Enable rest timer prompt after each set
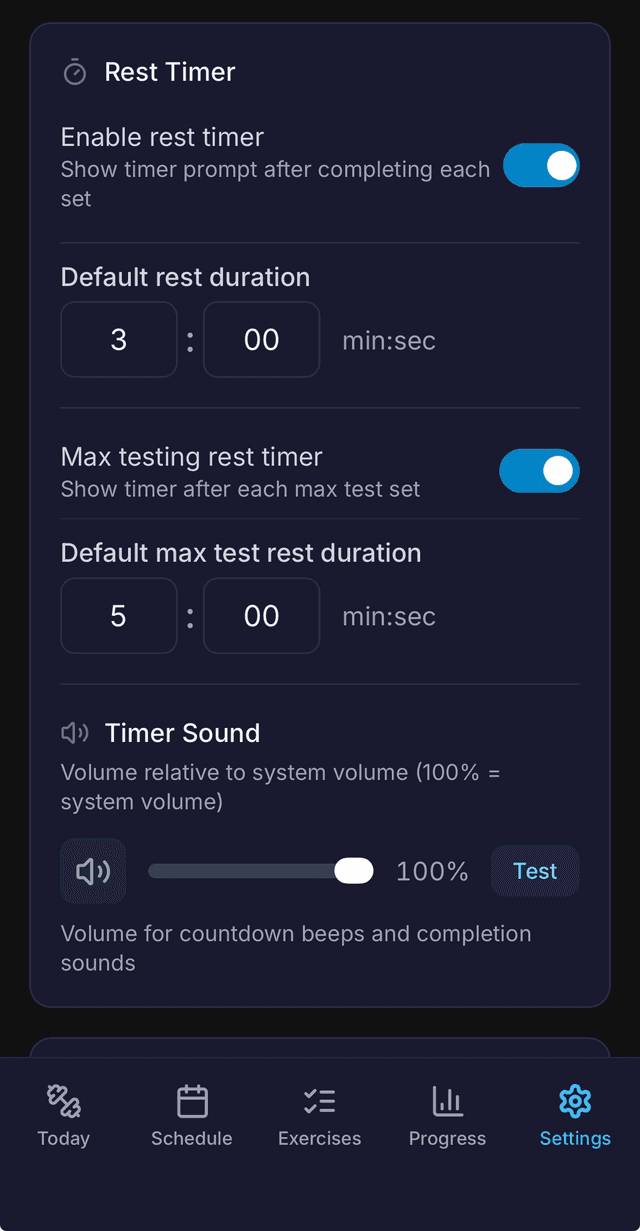The image size is (640, 1231). [x=540, y=166]
